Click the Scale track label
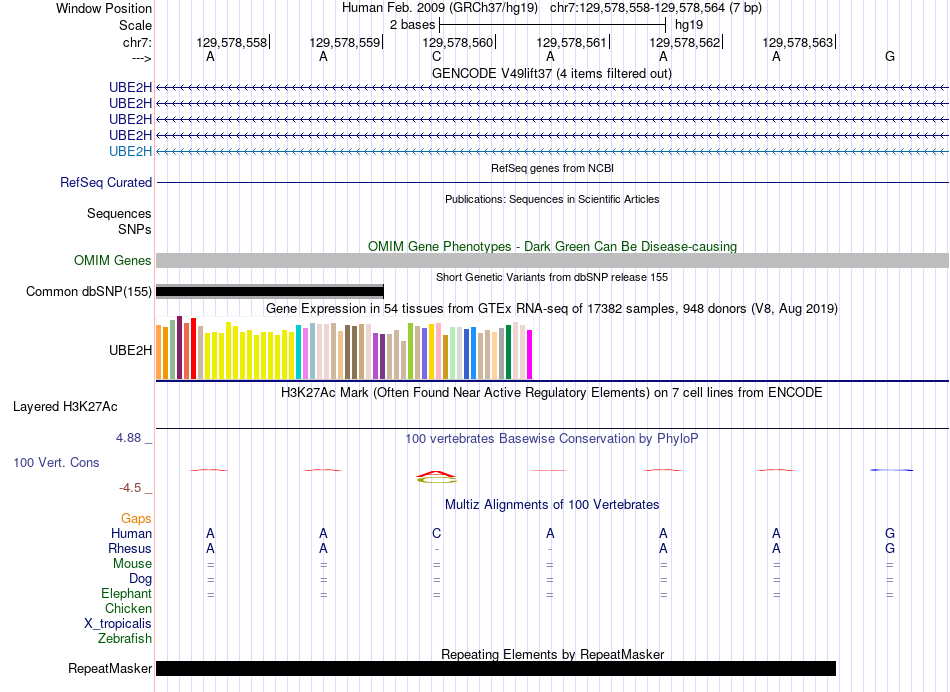 pyautogui.click(x=135, y=25)
